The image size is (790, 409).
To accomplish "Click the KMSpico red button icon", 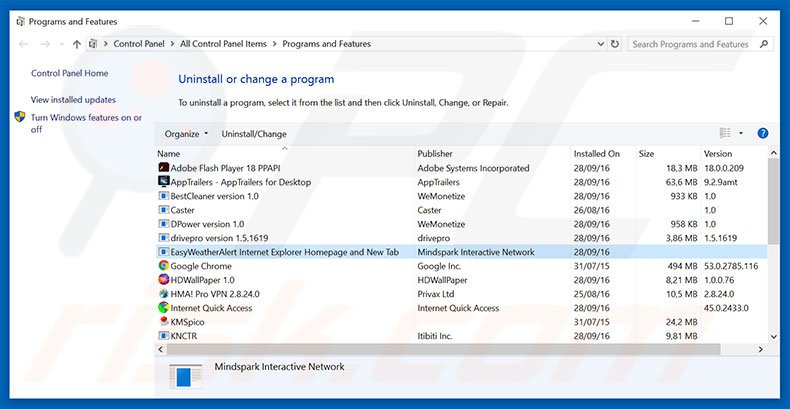I will tap(163, 321).
